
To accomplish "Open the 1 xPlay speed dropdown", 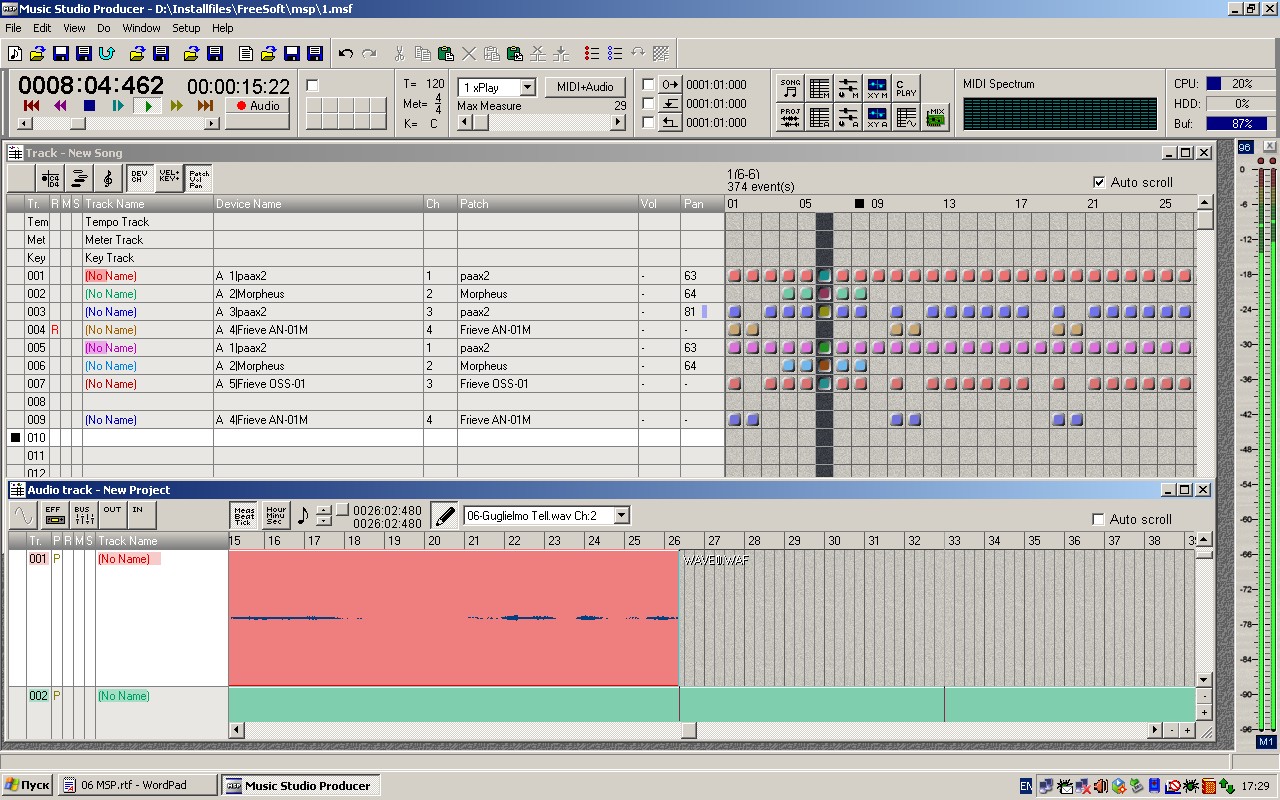I will point(527,87).
